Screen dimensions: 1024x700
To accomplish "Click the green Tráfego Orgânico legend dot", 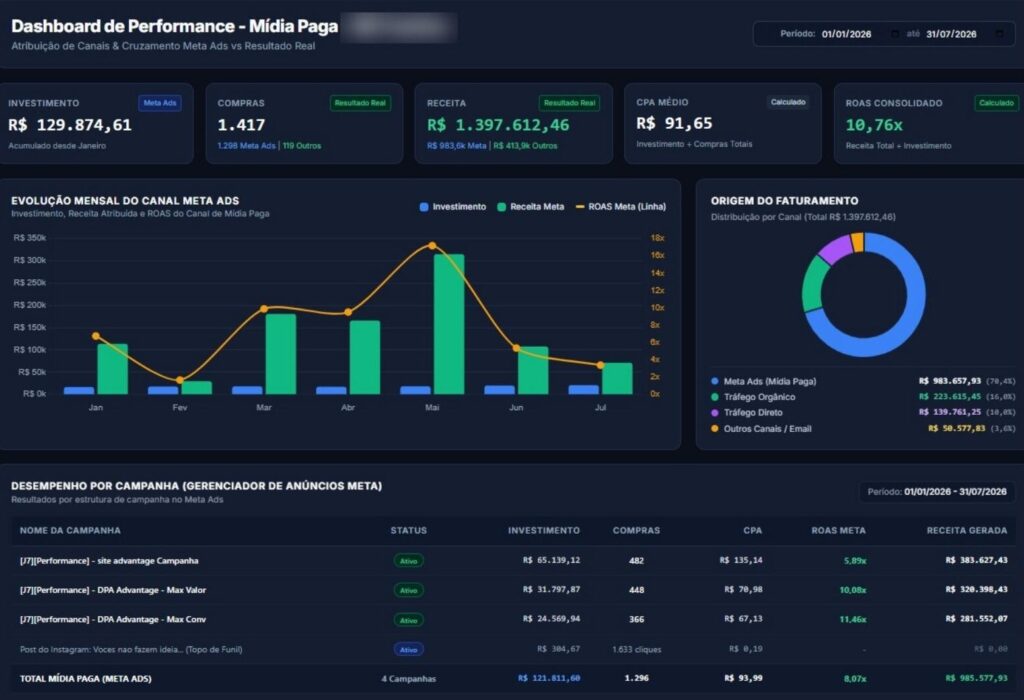I will click(714, 397).
